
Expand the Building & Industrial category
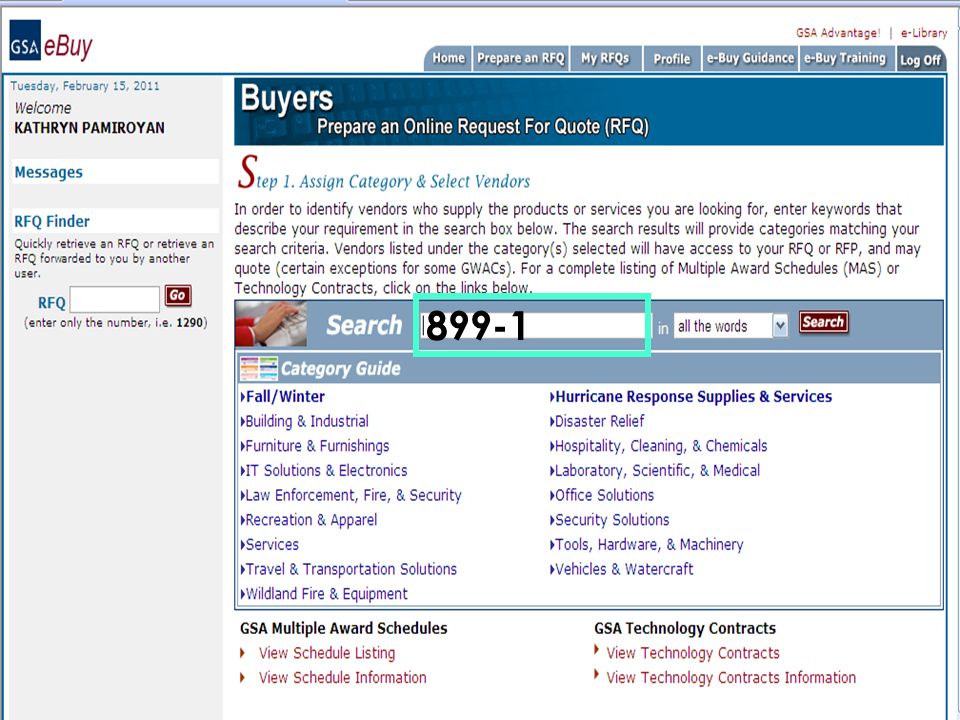pos(305,421)
